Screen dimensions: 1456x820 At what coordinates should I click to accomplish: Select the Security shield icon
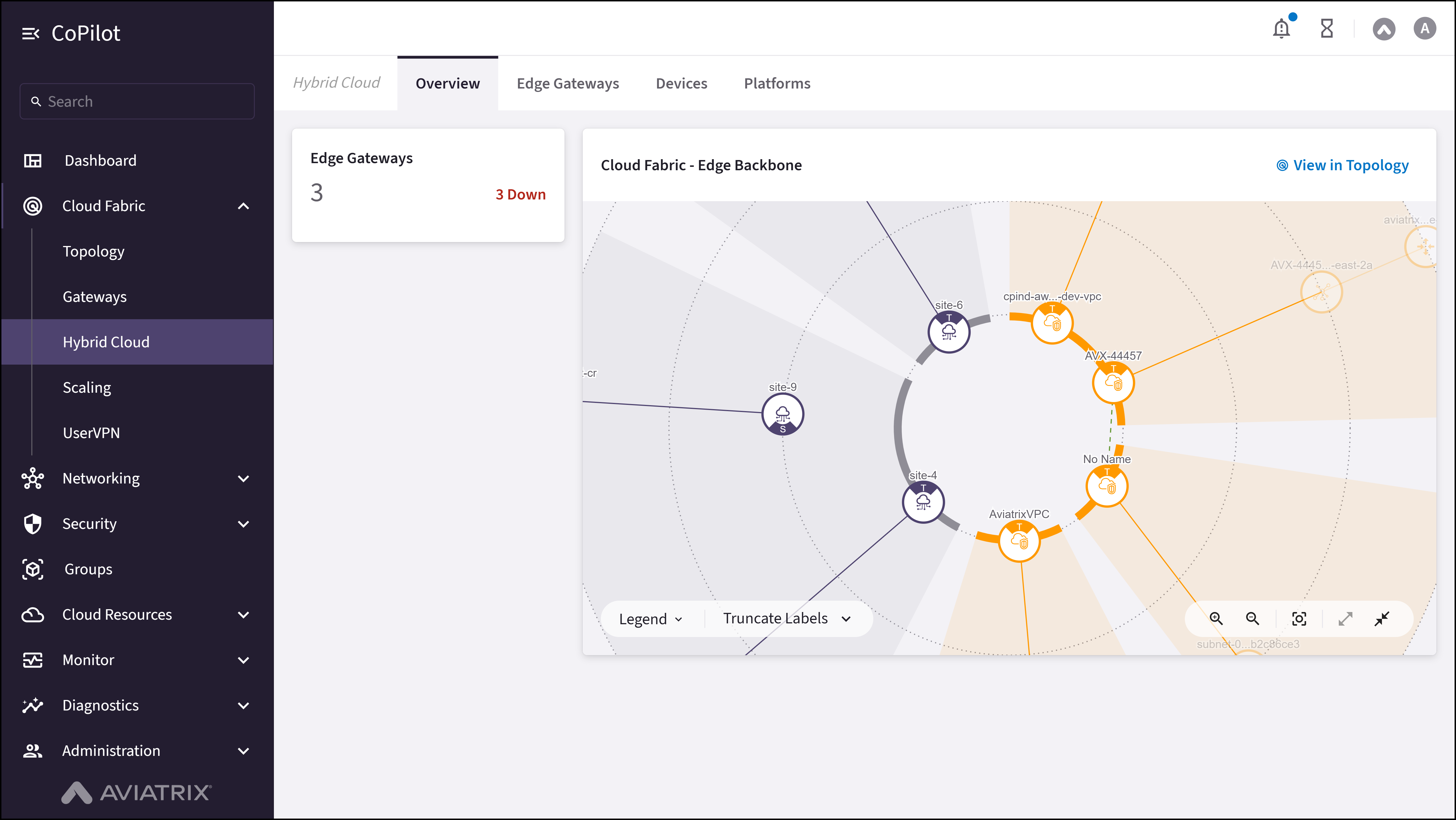coord(32,524)
